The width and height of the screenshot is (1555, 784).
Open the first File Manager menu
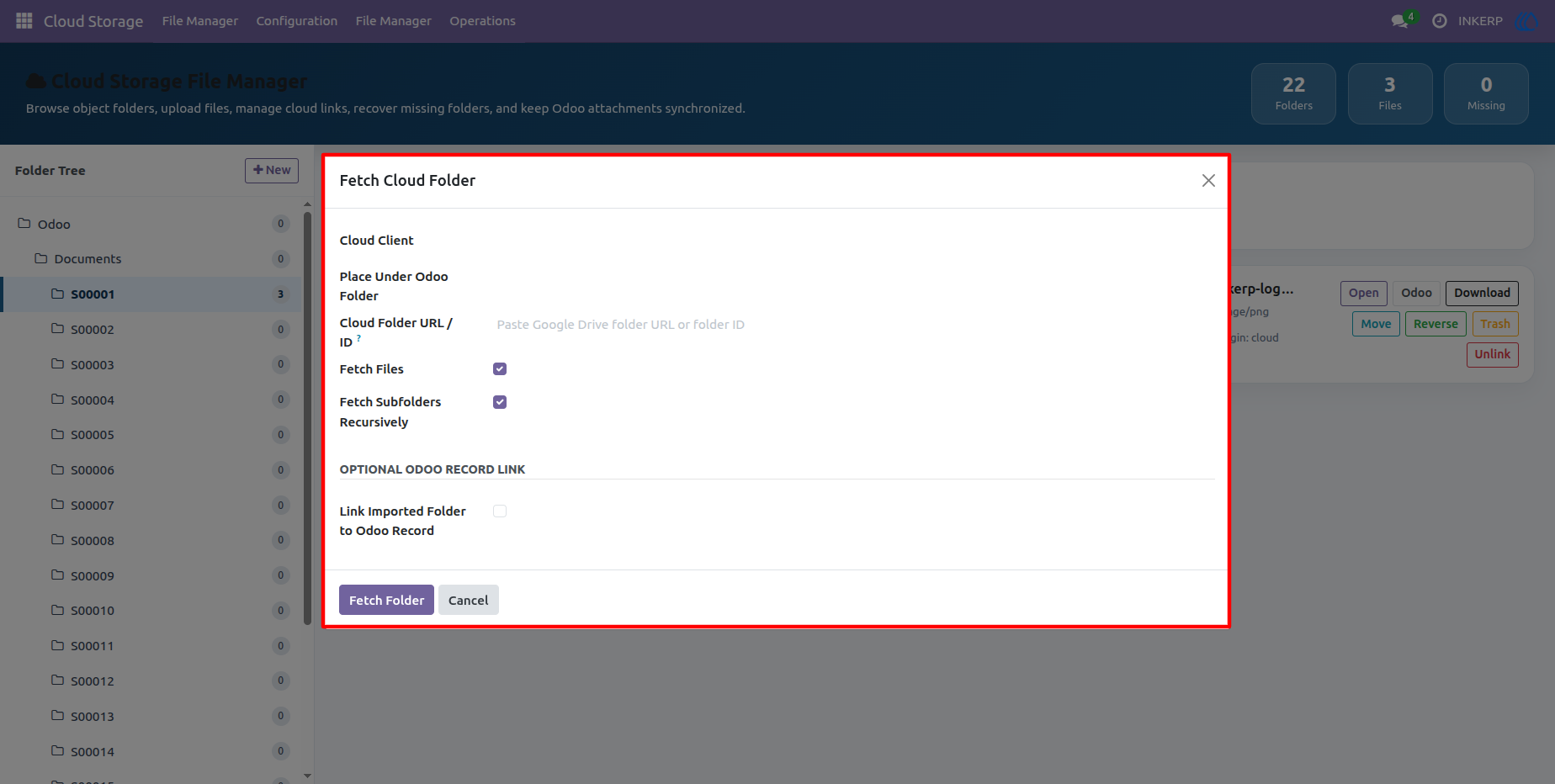click(200, 21)
